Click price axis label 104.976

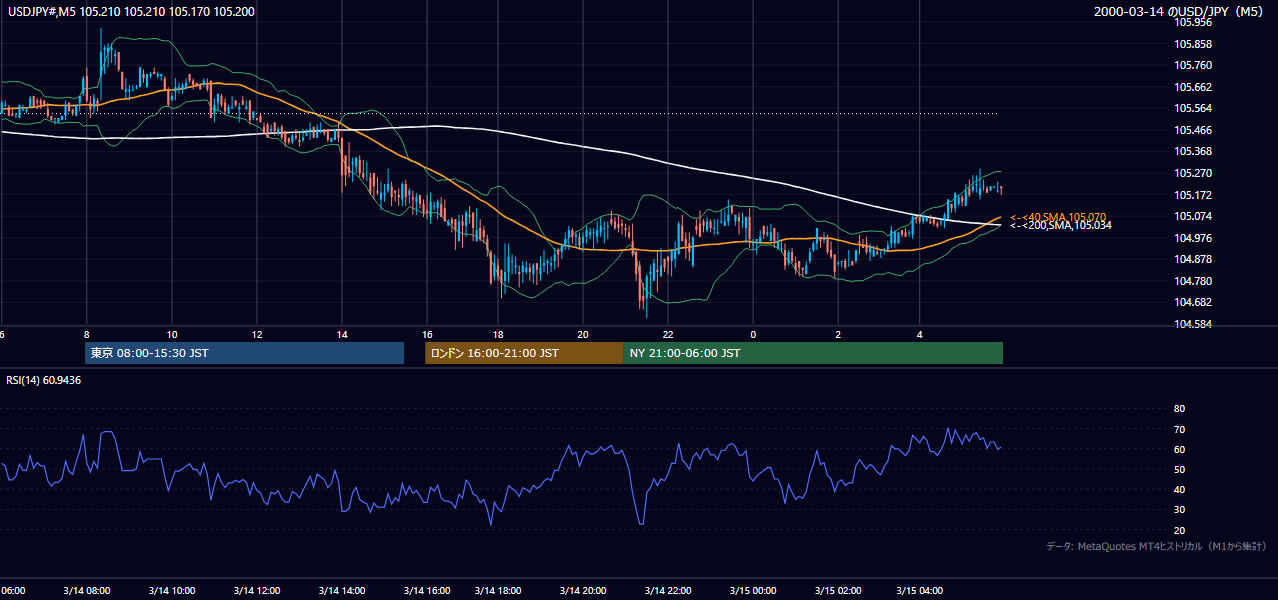(x=1194, y=238)
